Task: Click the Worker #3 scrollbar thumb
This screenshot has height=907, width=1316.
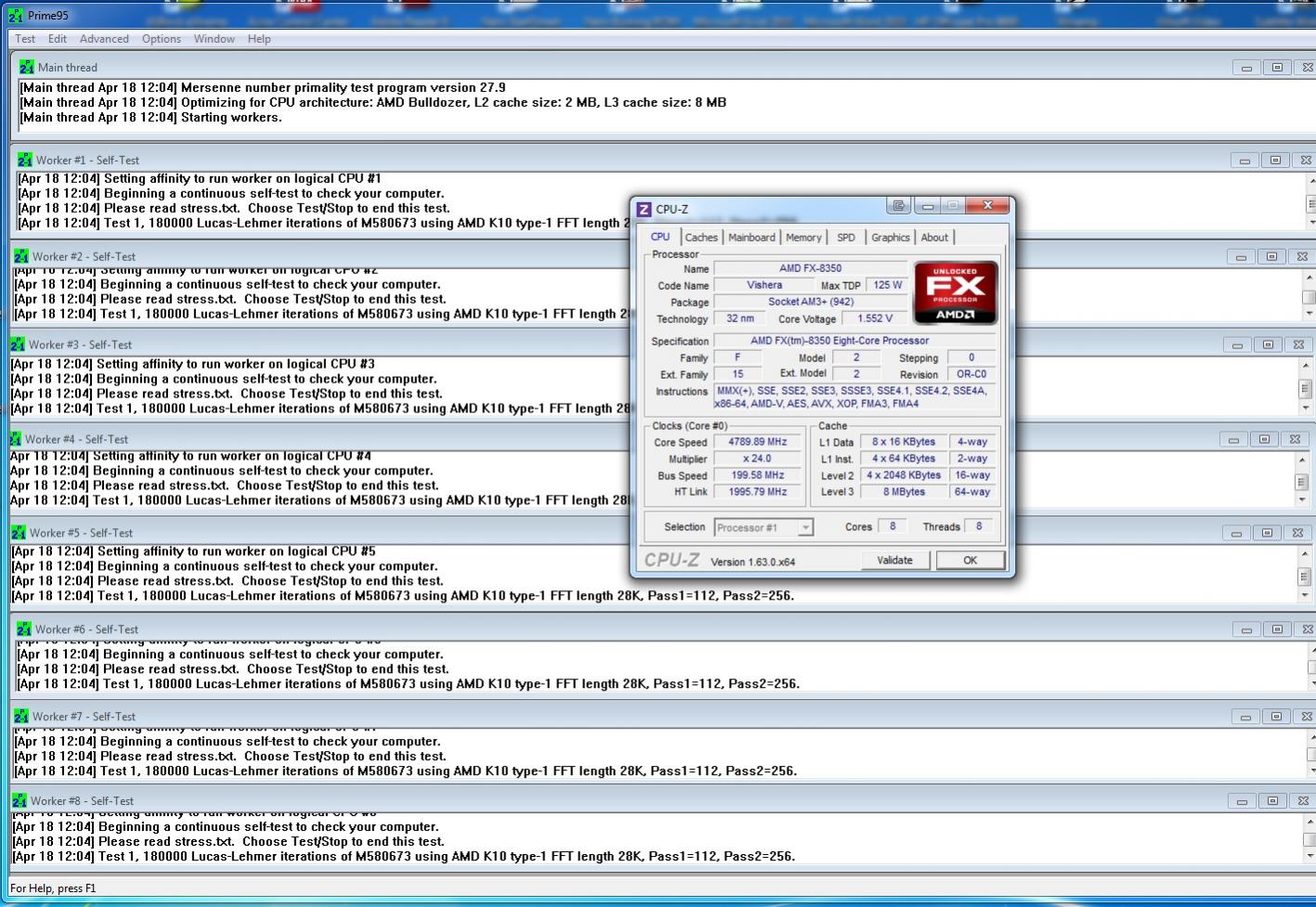Action: [1305, 388]
